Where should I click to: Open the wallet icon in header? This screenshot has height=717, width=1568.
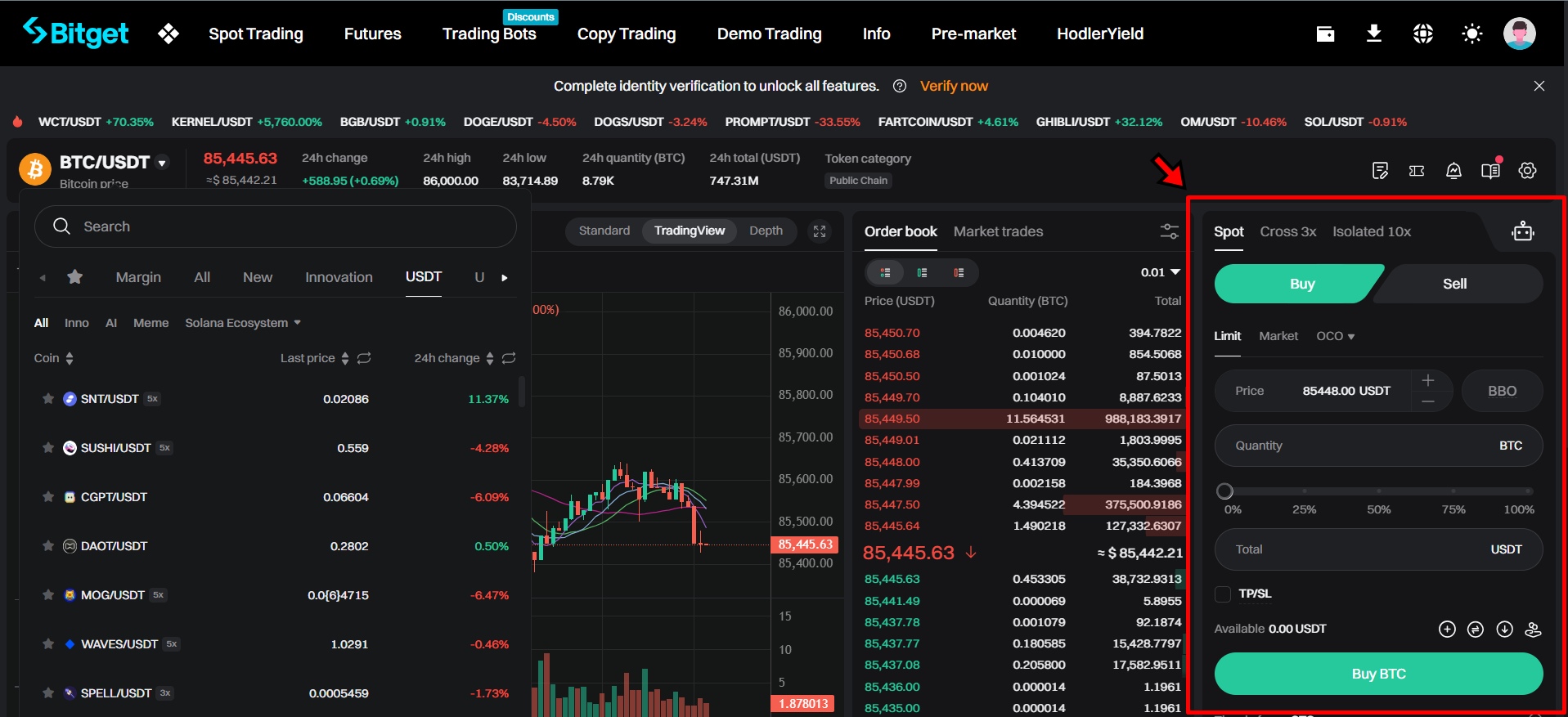1325,34
